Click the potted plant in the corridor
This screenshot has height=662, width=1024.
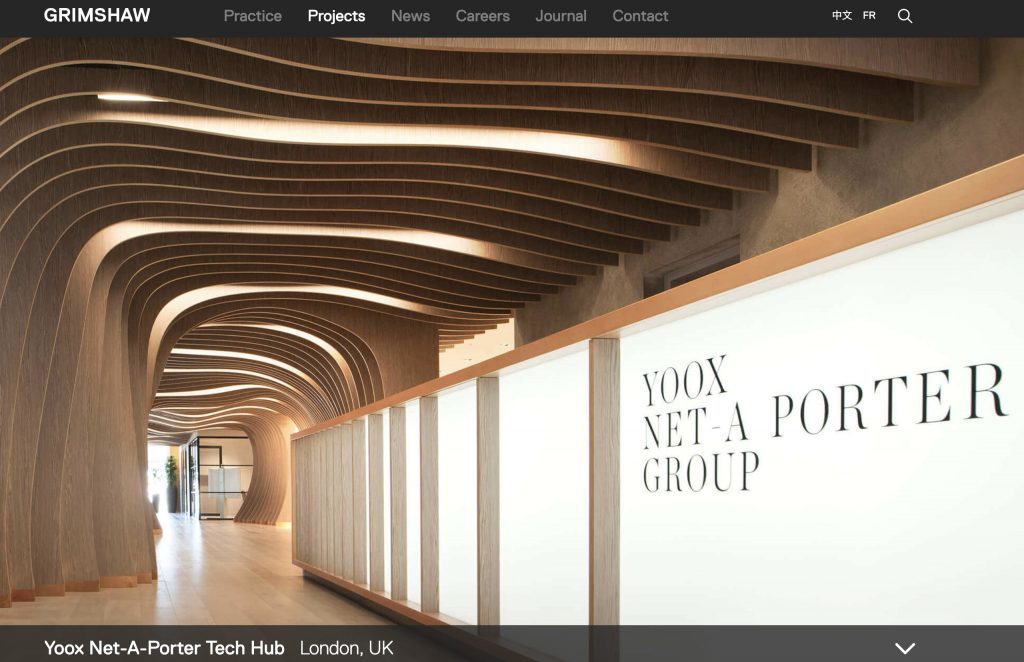(x=171, y=480)
